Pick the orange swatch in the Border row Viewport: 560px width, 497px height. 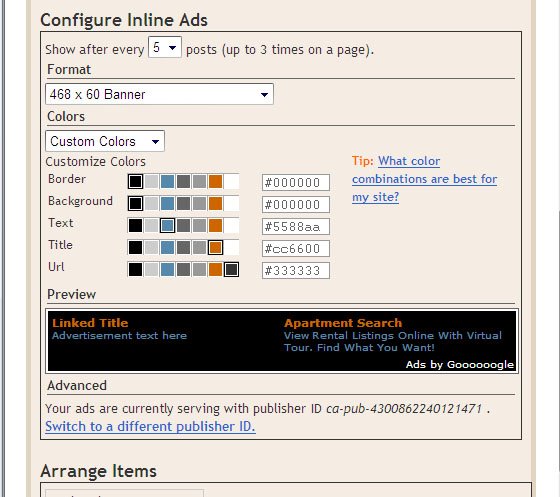[x=215, y=181]
